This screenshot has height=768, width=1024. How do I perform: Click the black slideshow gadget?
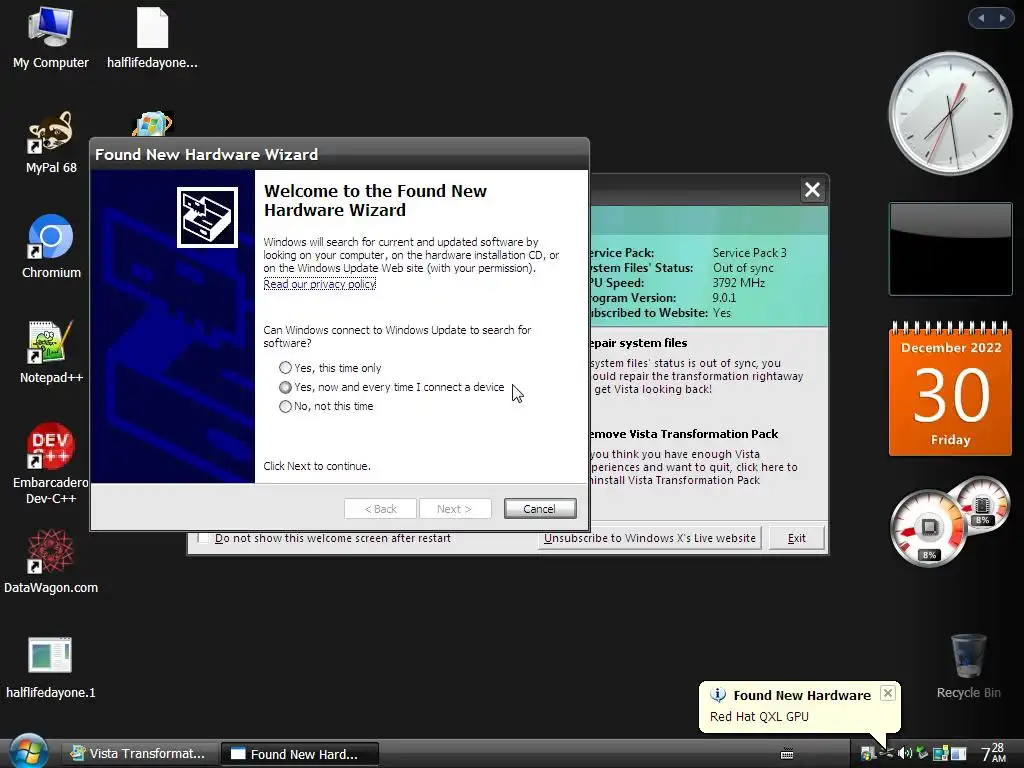click(x=950, y=249)
